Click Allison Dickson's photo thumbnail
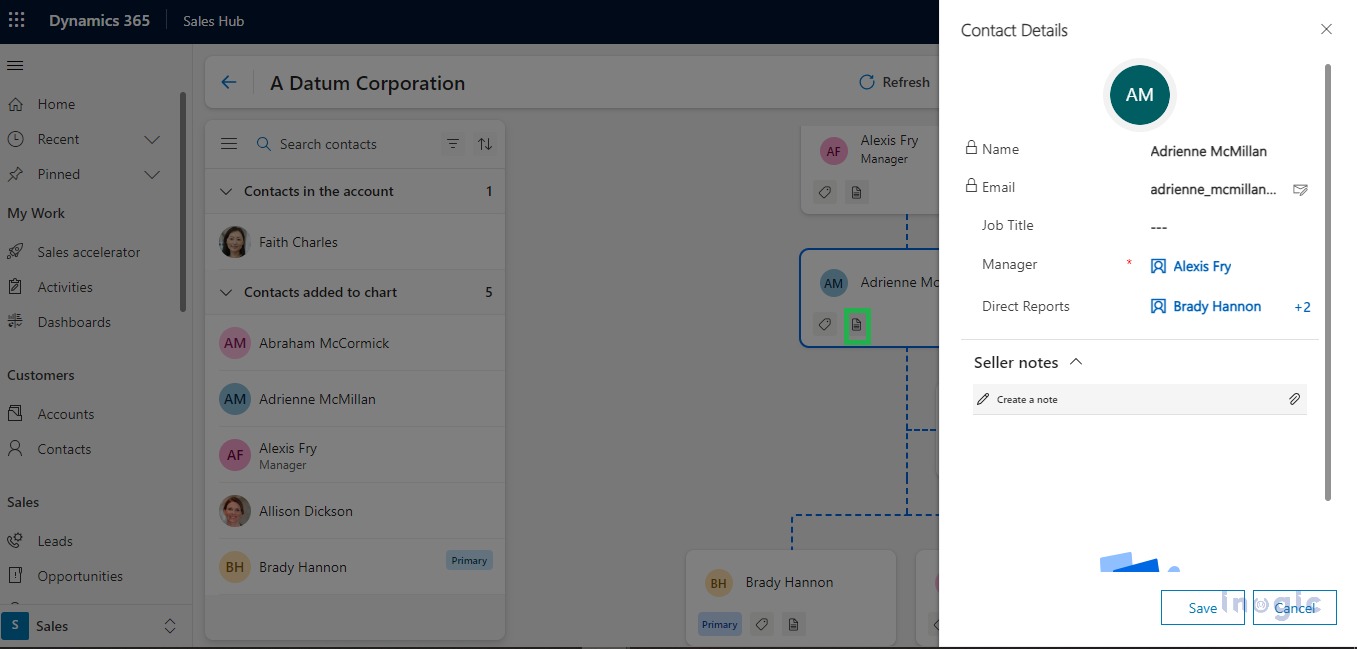This screenshot has width=1357, height=649. click(x=235, y=511)
